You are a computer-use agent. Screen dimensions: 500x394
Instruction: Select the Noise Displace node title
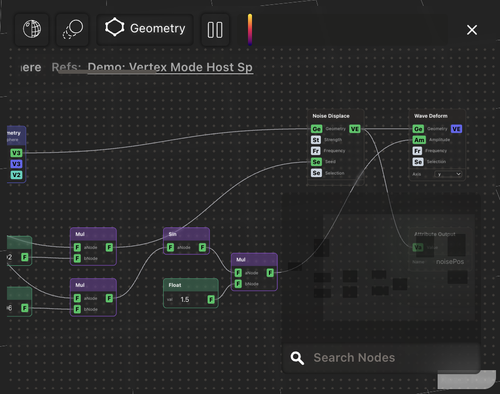(x=331, y=116)
